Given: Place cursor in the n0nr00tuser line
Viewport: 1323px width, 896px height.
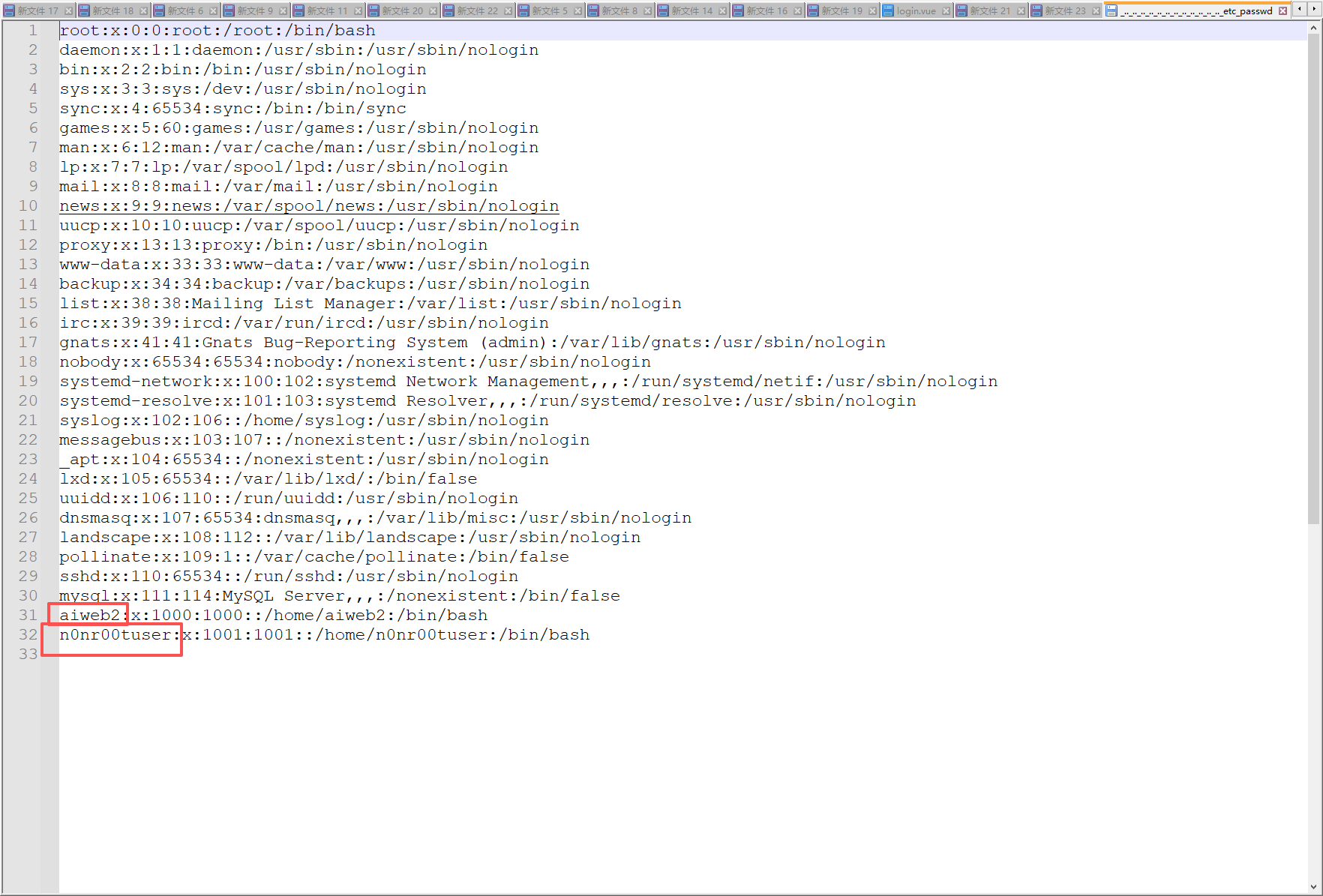Looking at the screenshot, I should 375,635.
